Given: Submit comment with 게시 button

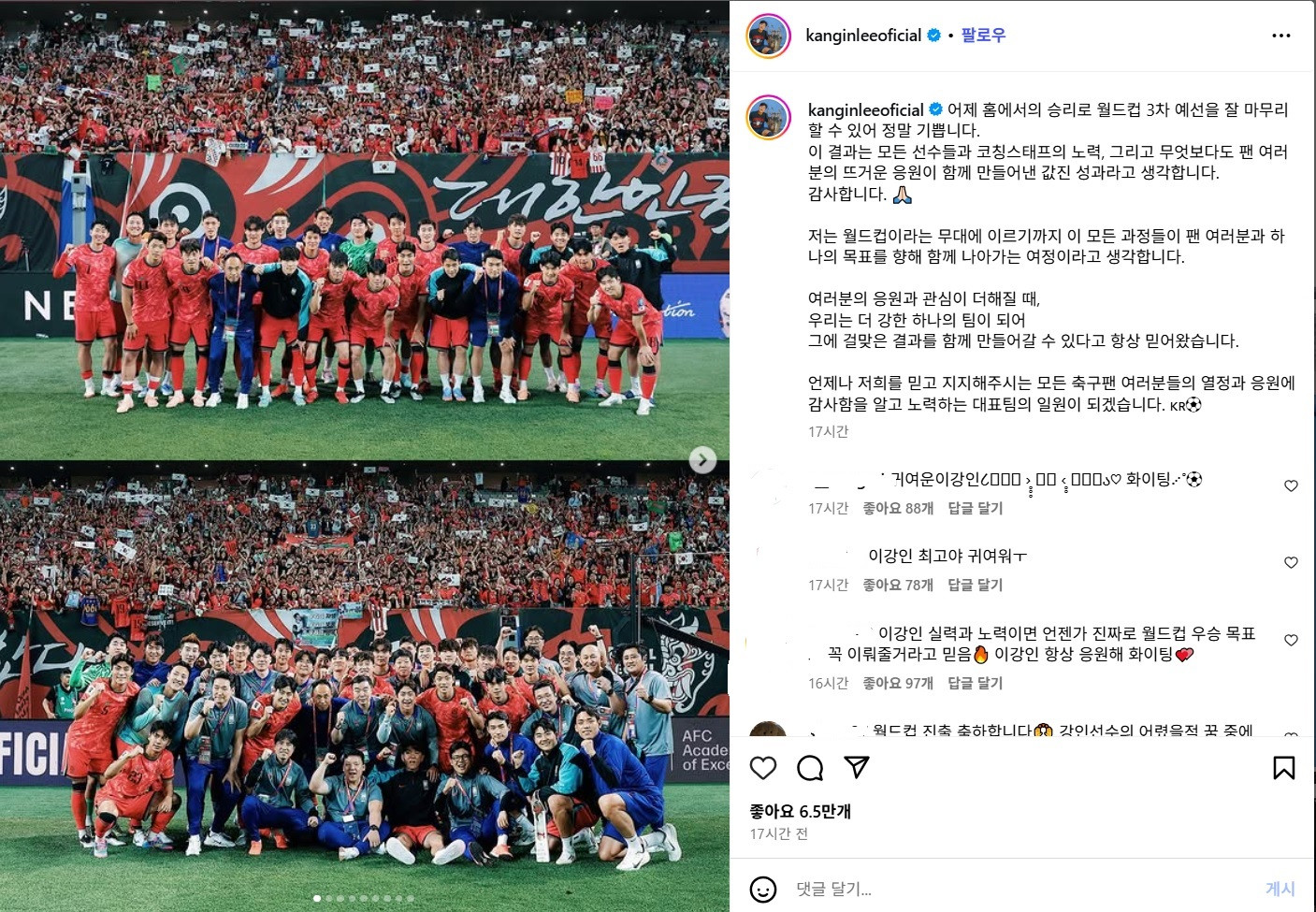Looking at the screenshot, I should pos(1280,890).
